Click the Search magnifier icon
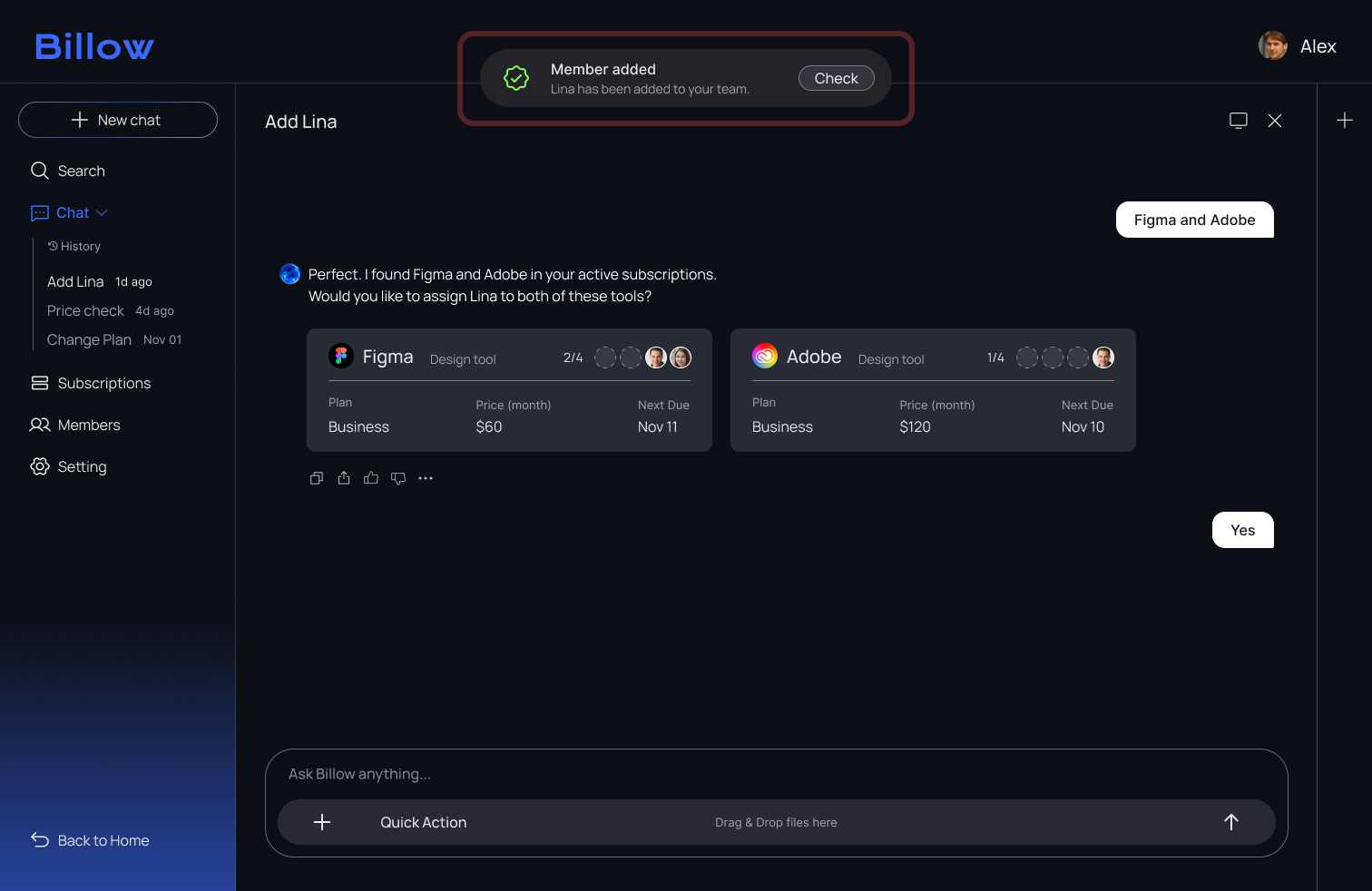Screen dimensions: 1372x891 [40, 171]
